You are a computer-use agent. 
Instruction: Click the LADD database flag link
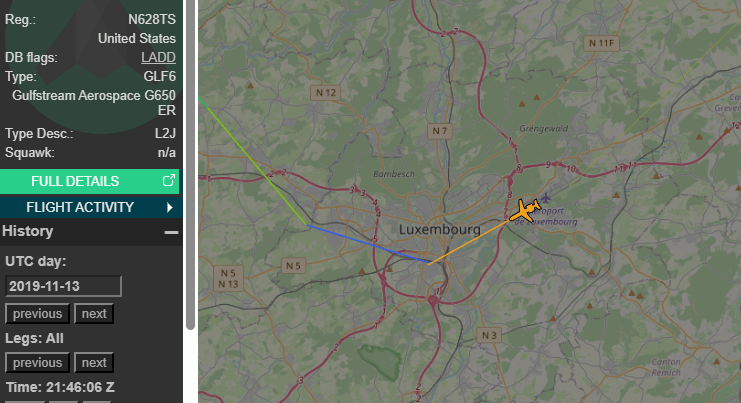[158, 57]
